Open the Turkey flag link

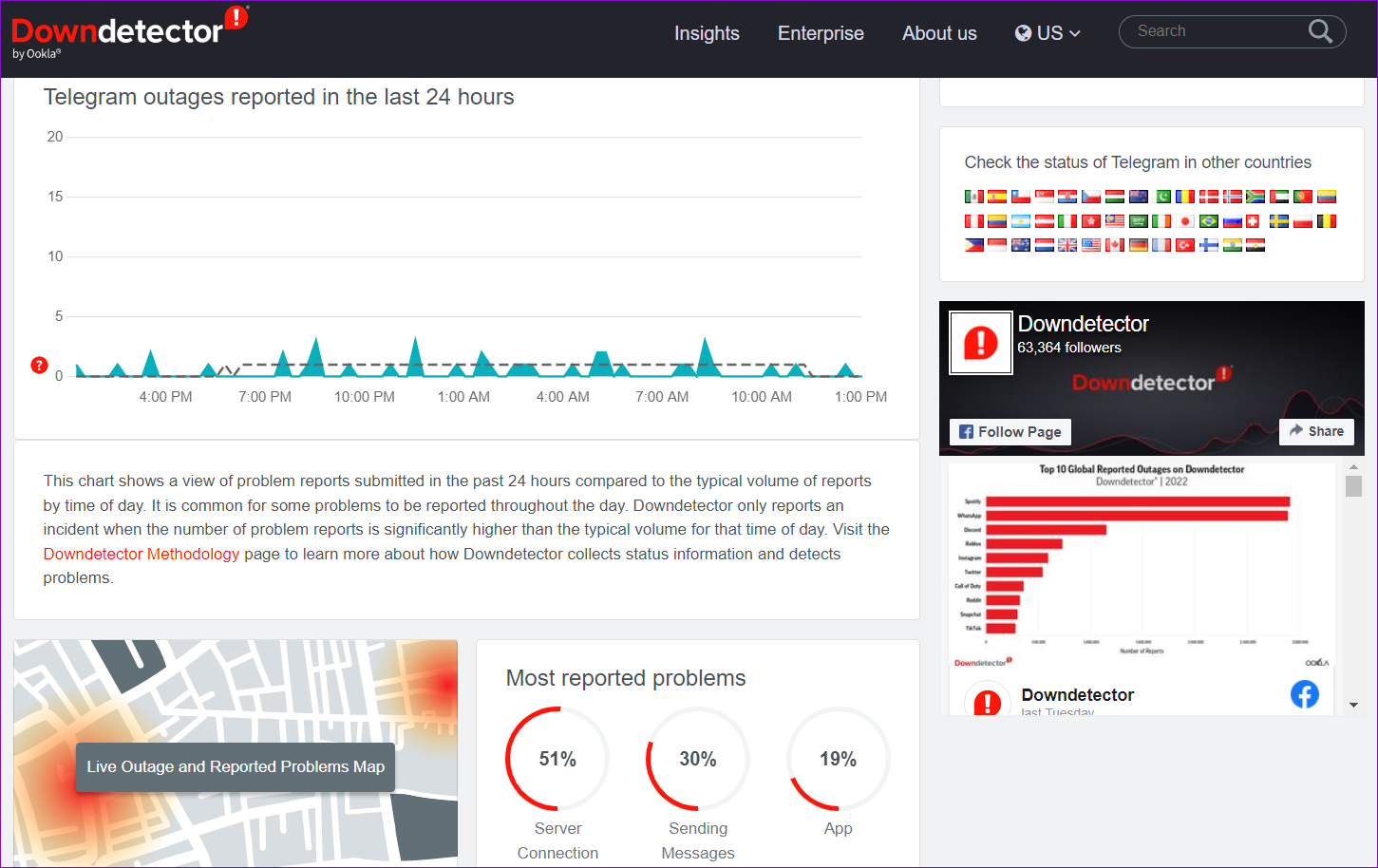pyautogui.click(x=1185, y=245)
